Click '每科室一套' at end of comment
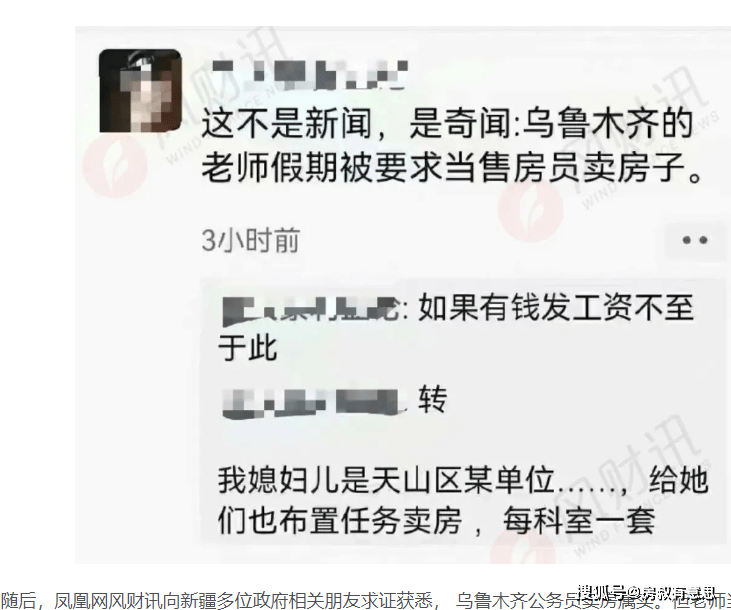This screenshot has height=610, width=731. (x=579, y=521)
